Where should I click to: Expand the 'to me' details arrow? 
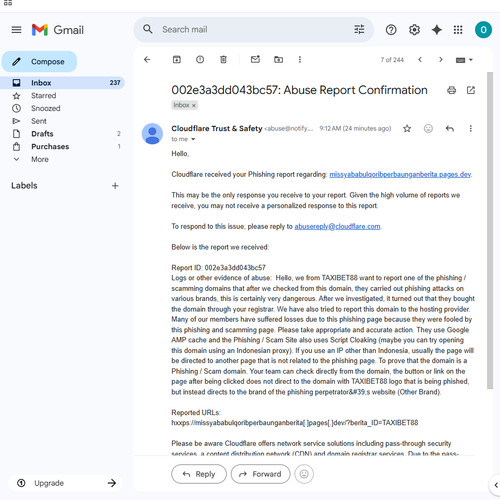[x=193, y=139]
